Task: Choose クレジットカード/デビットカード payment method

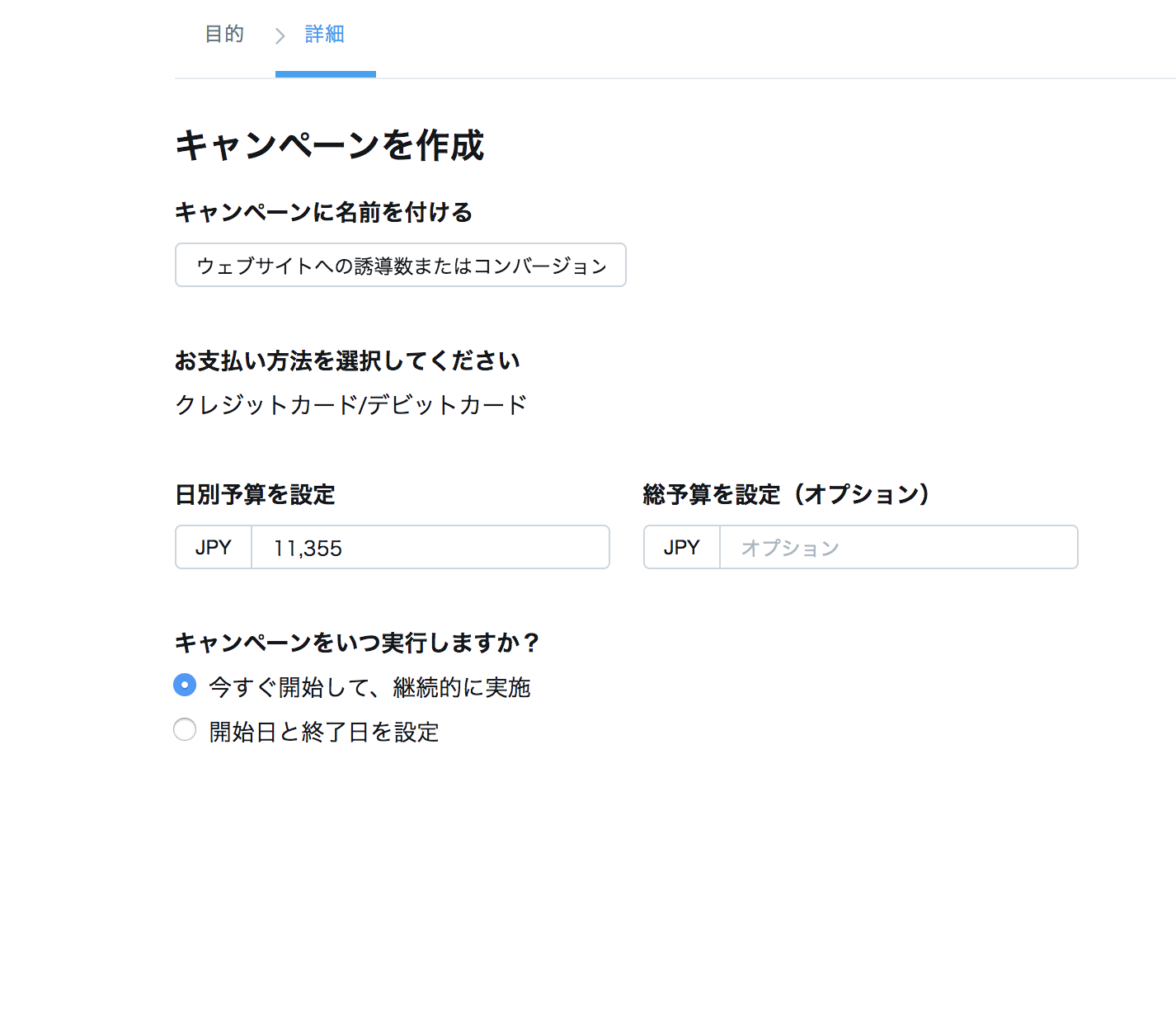Action: point(350,404)
